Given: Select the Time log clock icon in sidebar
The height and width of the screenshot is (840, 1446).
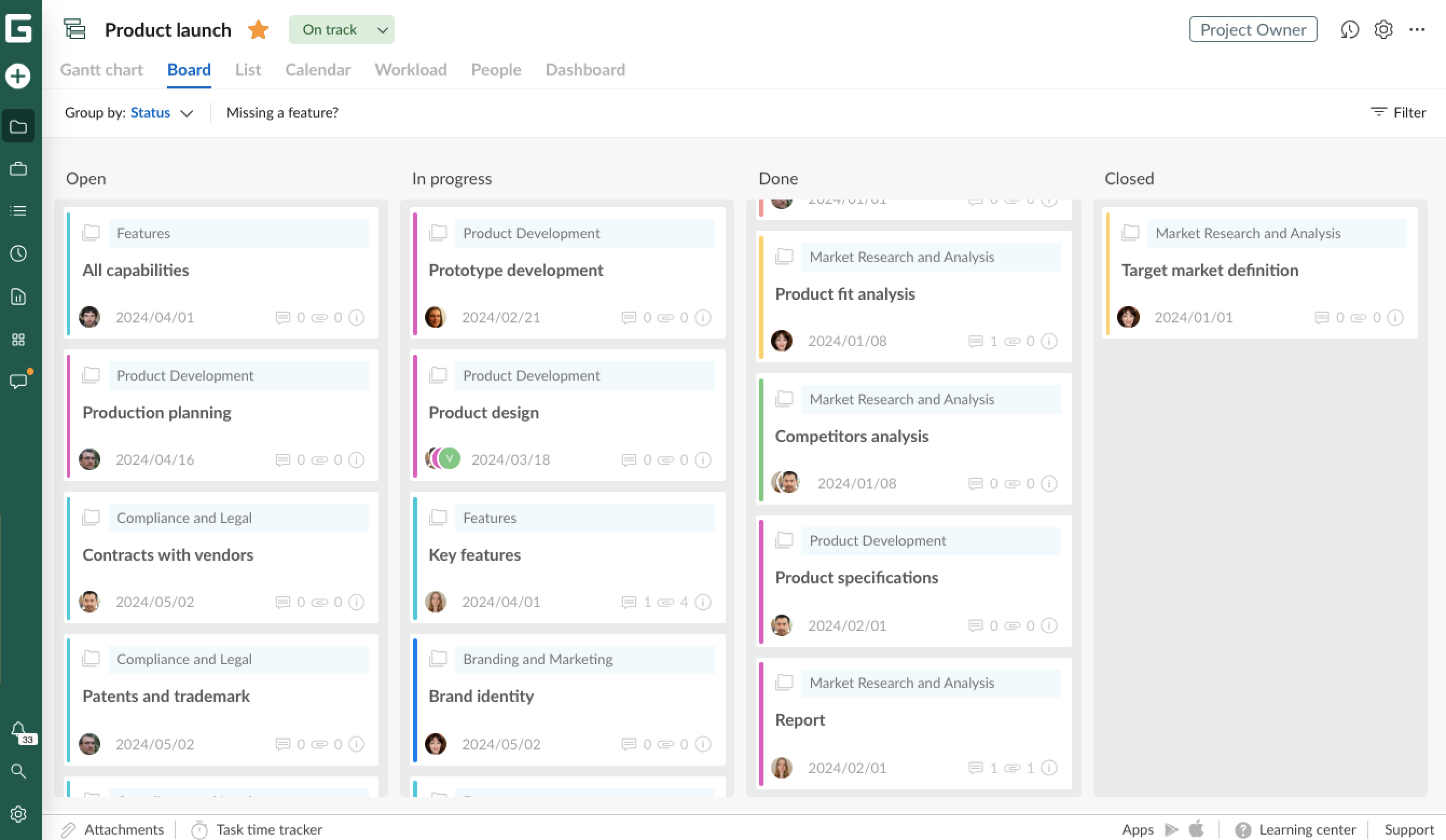Looking at the screenshot, I should click(18, 253).
